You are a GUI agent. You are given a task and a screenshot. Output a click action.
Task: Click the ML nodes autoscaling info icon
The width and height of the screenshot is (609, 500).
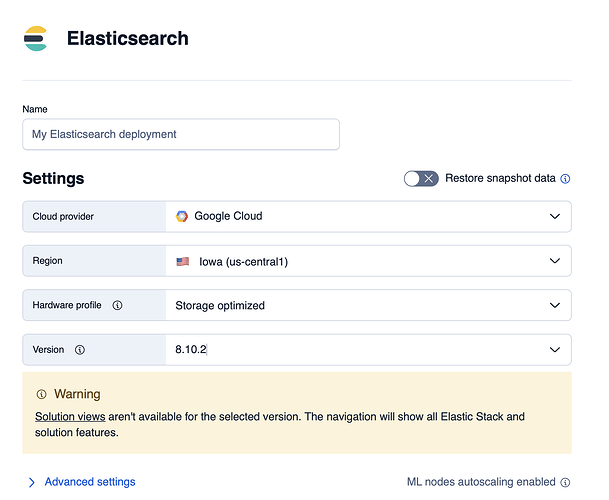point(565,482)
